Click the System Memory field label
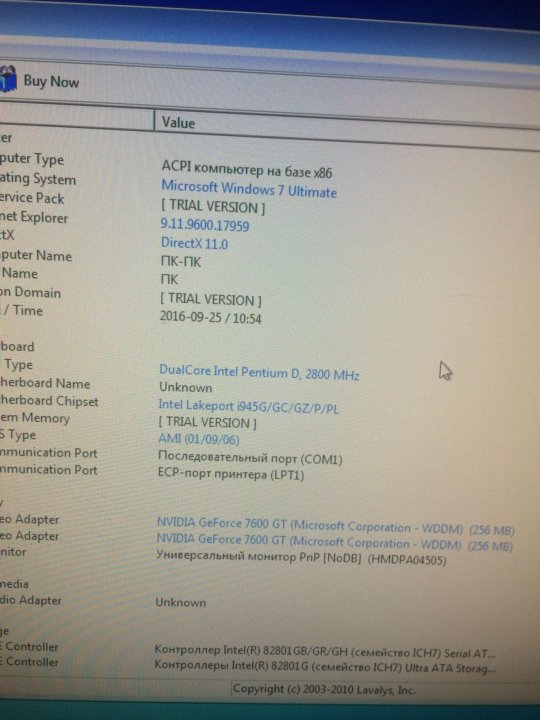Screen dimensions: 540x720 tap(35, 418)
